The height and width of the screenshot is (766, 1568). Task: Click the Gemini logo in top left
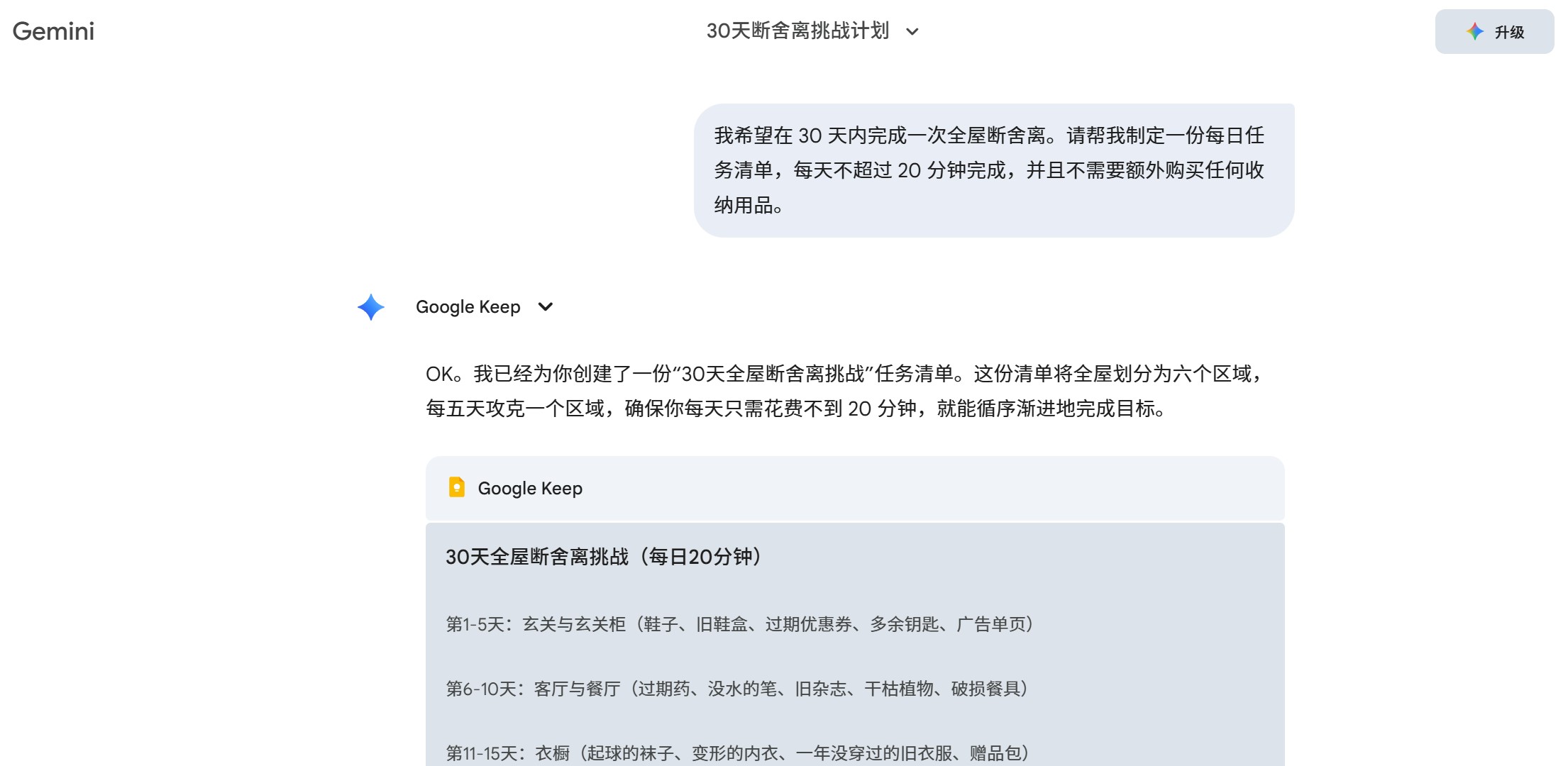pos(53,30)
